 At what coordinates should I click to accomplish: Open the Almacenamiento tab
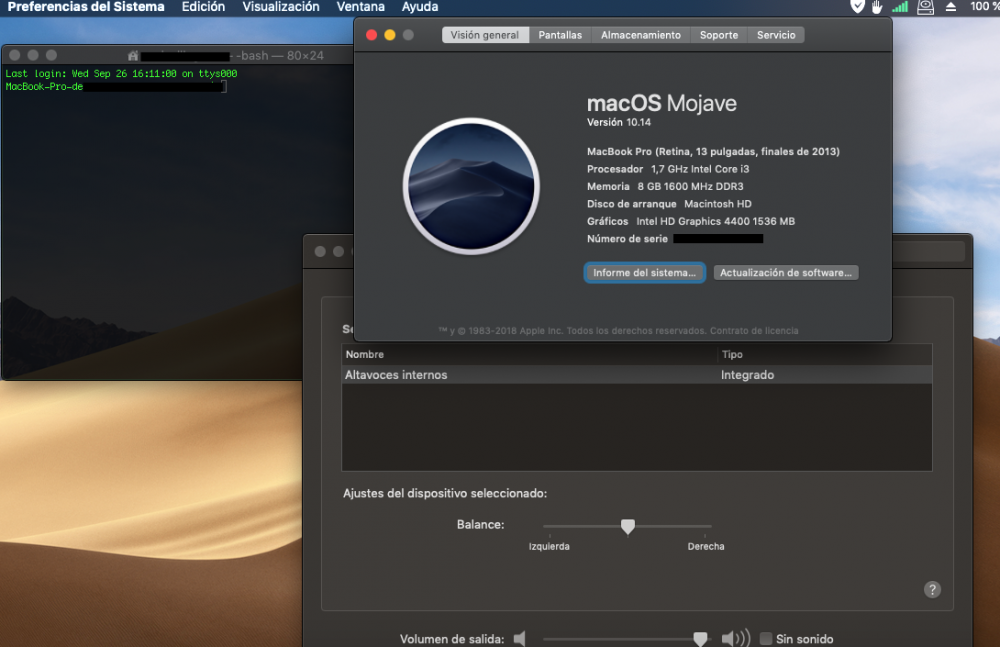640,35
